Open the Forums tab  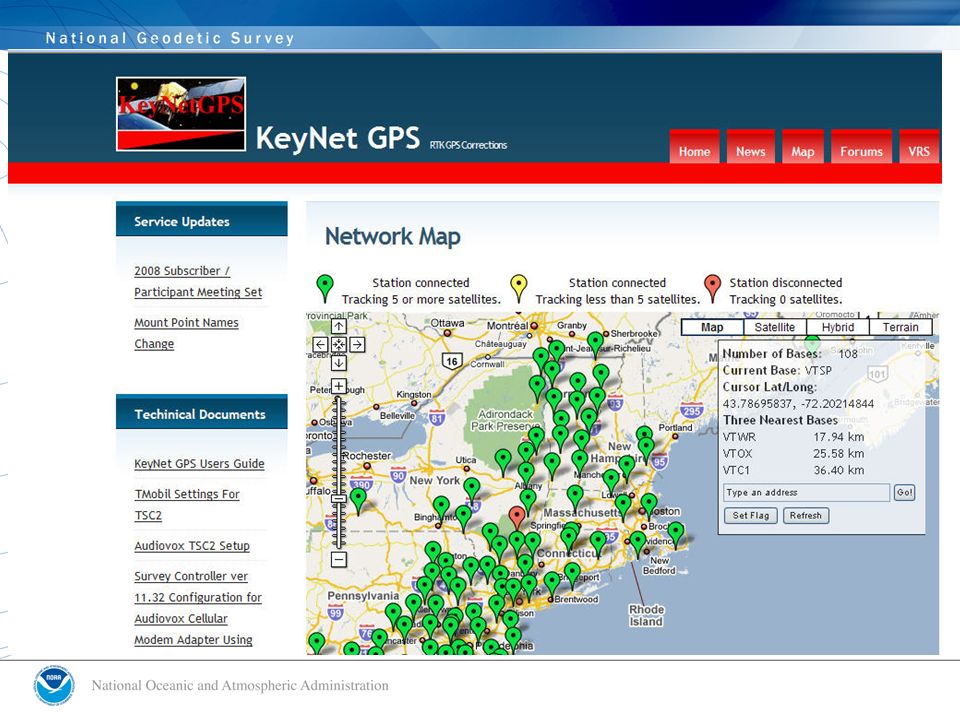pyautogui.click(x=861, y=147)
